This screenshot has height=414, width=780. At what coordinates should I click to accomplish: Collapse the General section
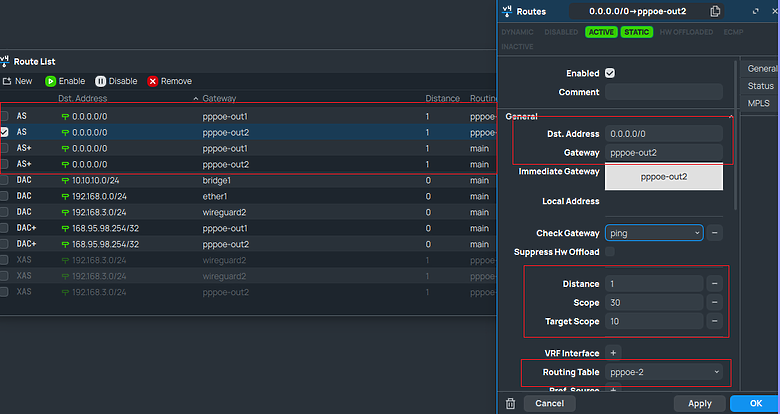(731, 116)
